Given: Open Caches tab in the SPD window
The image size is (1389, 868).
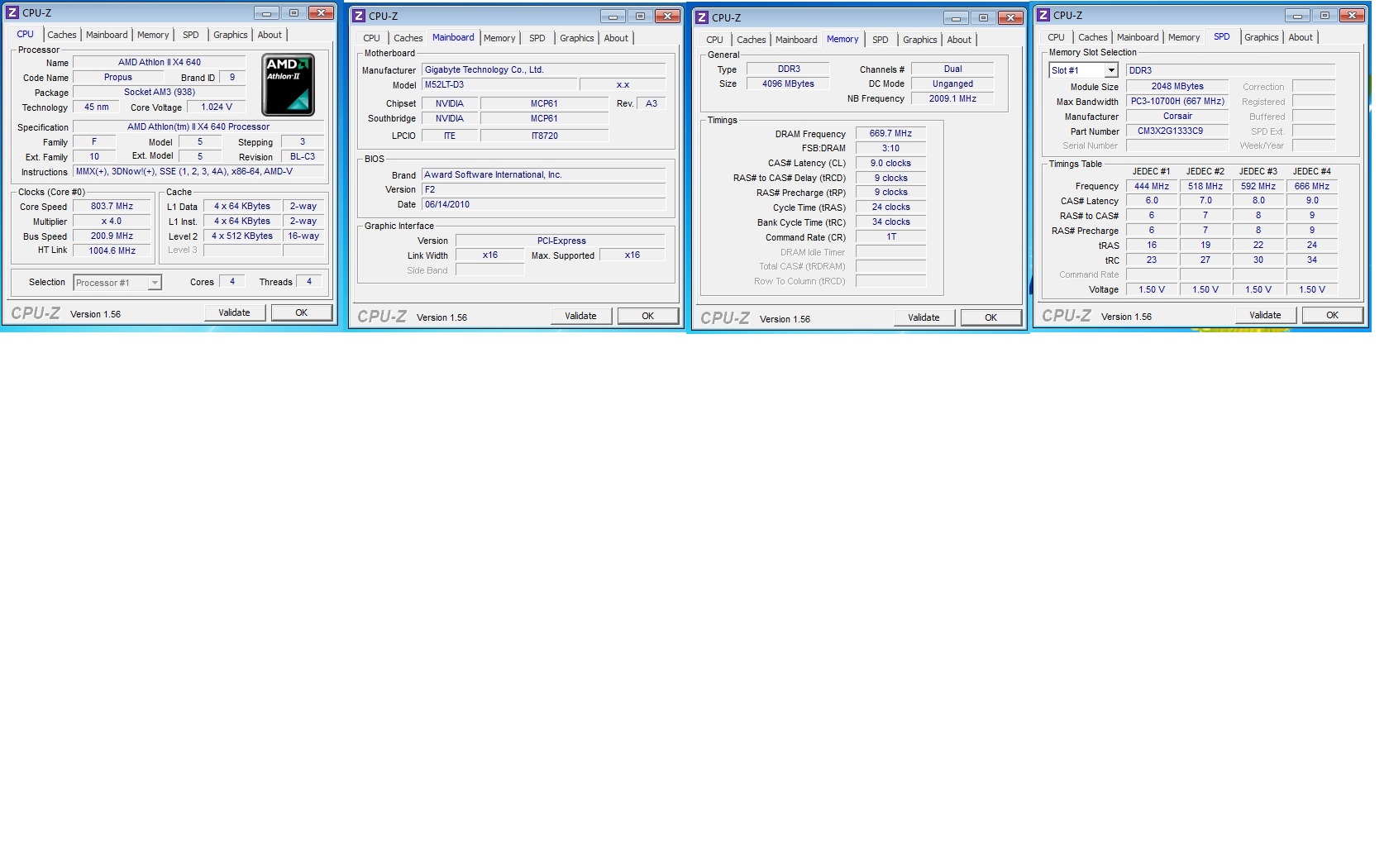Looking at the screenshot, I should (1093, 37).
